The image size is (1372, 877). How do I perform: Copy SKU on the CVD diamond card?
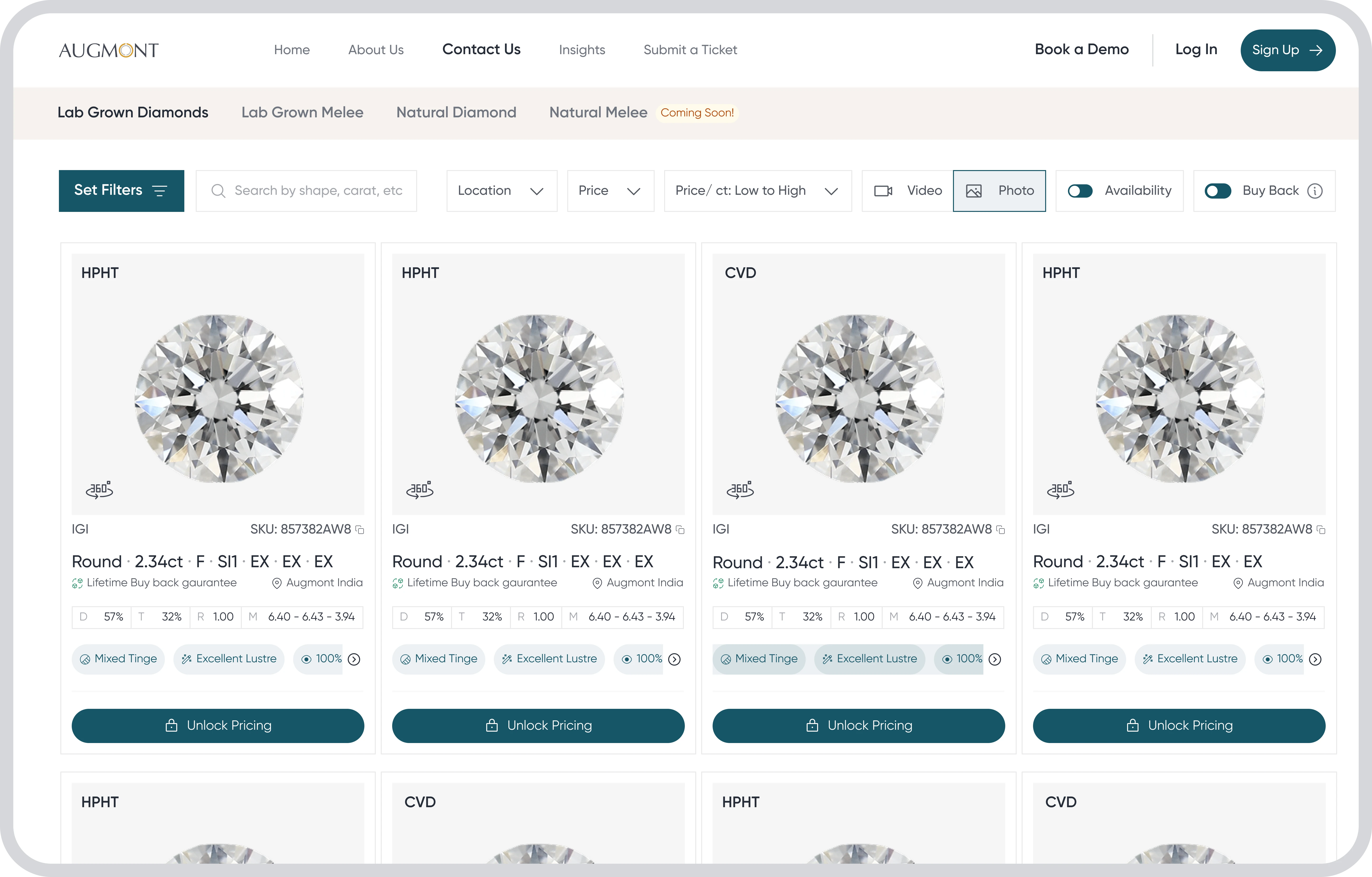coord(1000,530)
